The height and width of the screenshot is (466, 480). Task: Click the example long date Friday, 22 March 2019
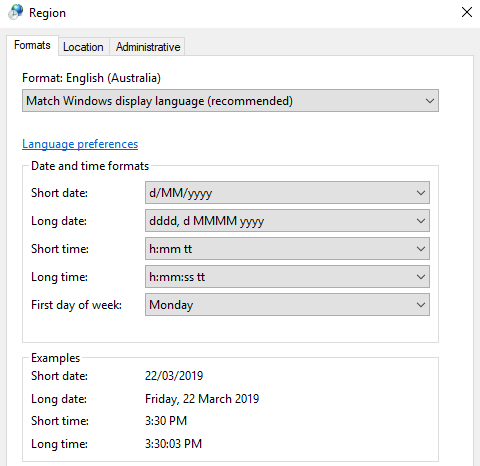pos(202,399)
